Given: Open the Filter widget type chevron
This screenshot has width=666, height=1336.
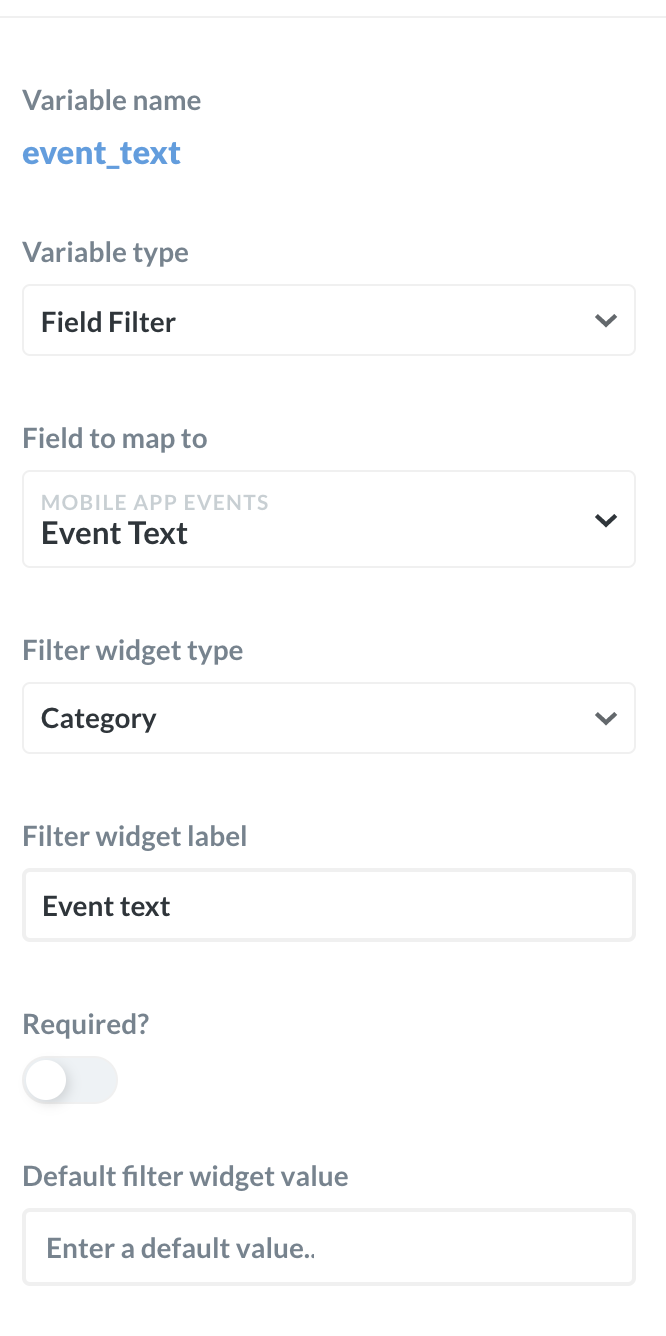Looking at the screenshot, I should pyautogui.click(x=605, y=717).
